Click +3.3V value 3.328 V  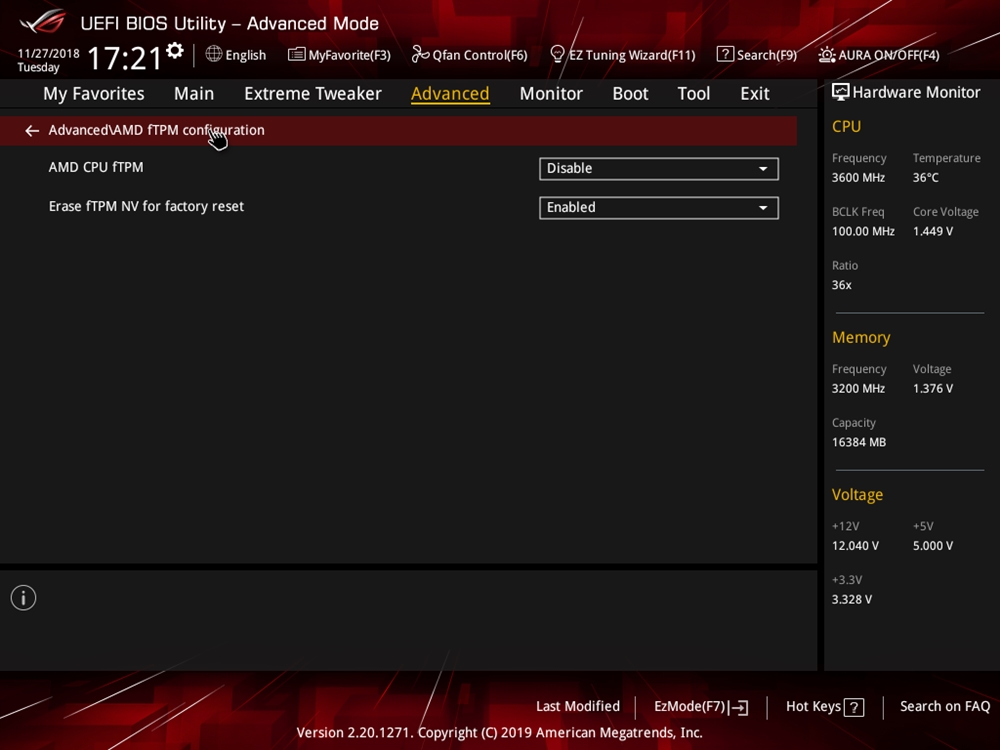[851, 599]
